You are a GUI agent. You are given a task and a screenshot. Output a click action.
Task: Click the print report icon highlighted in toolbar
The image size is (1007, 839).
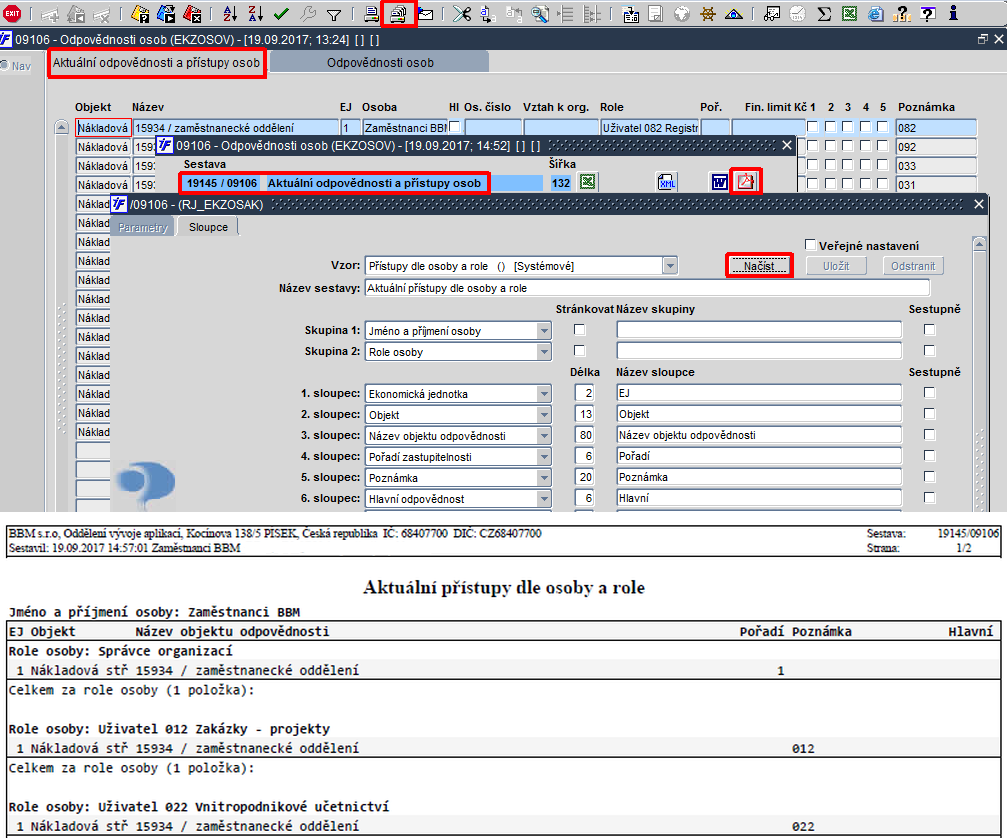[399, 14]
